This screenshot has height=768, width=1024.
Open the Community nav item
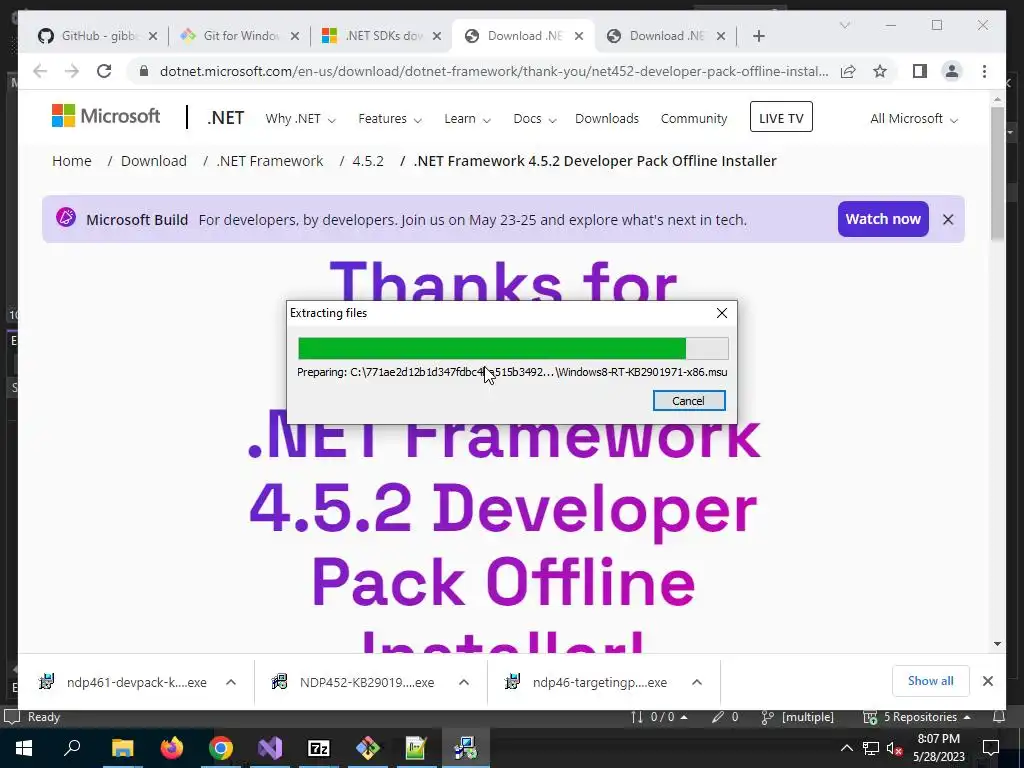(694, 119)
